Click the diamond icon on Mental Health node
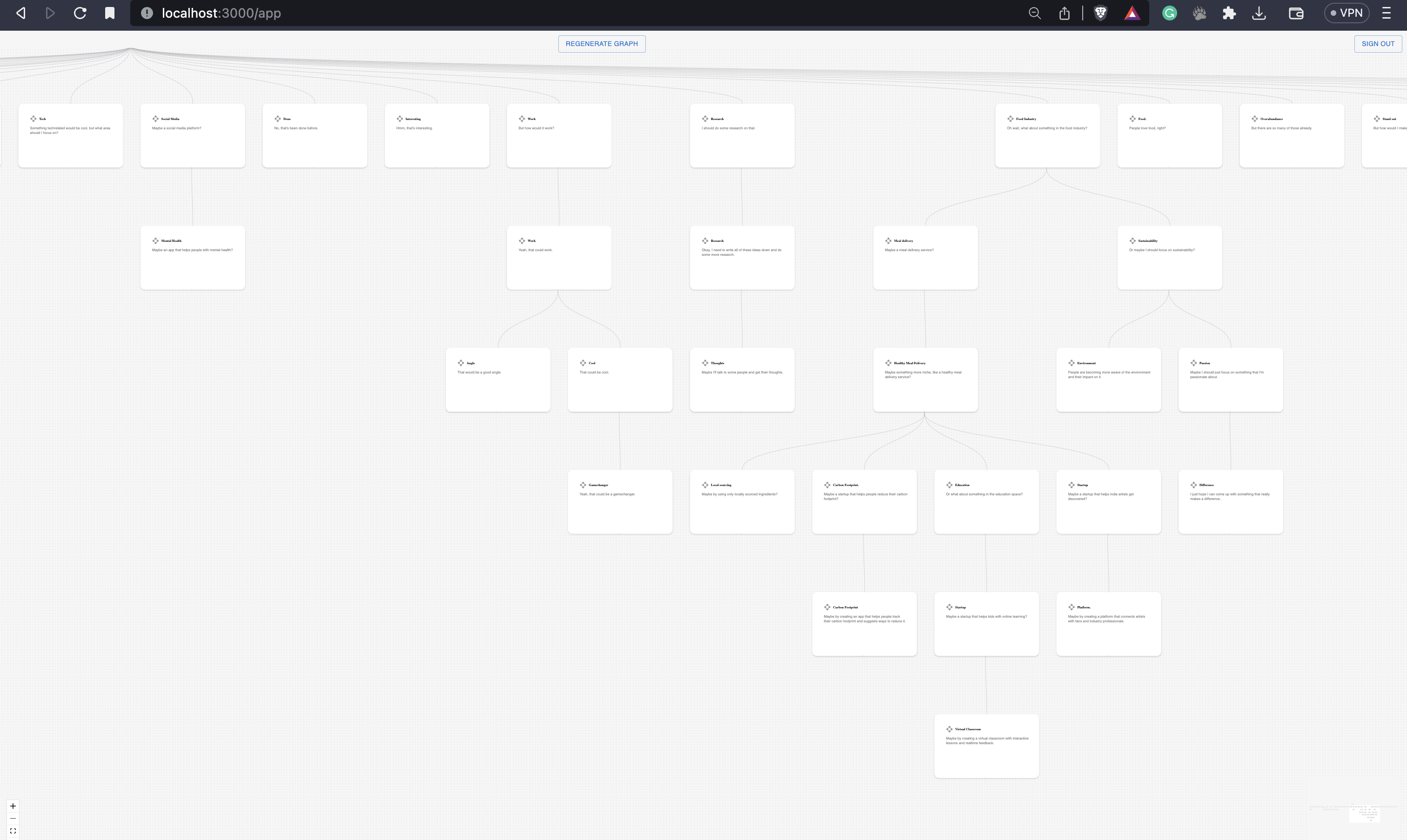 [x=155, y=240]
